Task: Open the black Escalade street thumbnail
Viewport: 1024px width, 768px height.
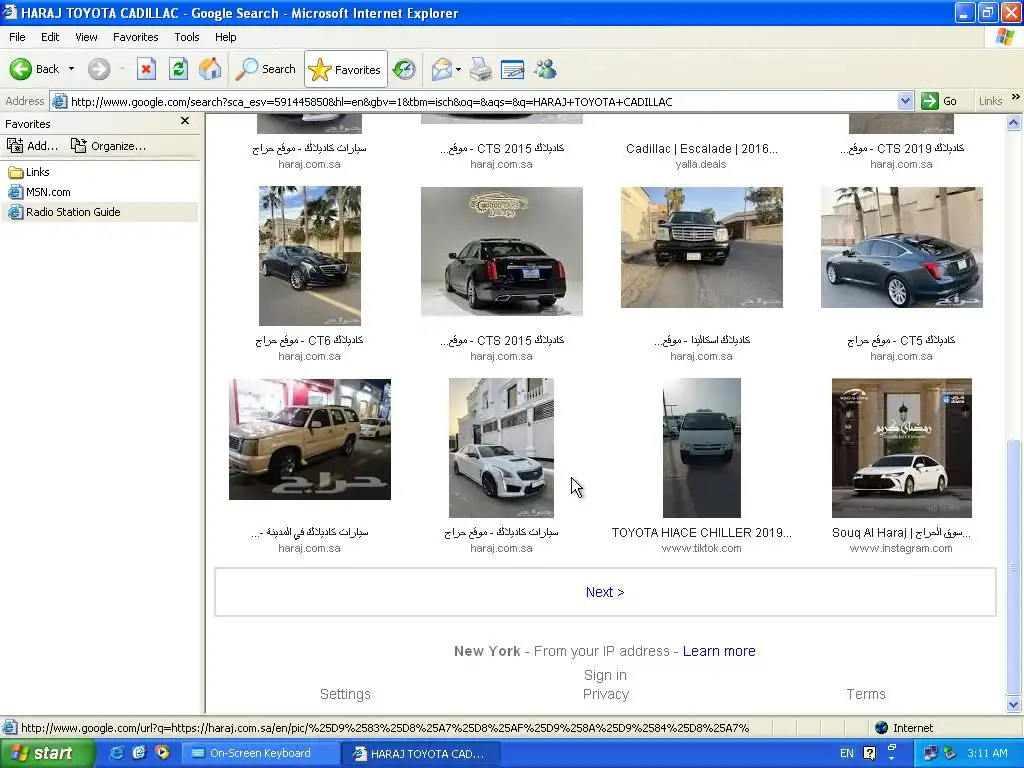Action: click(x=701, y=248)
